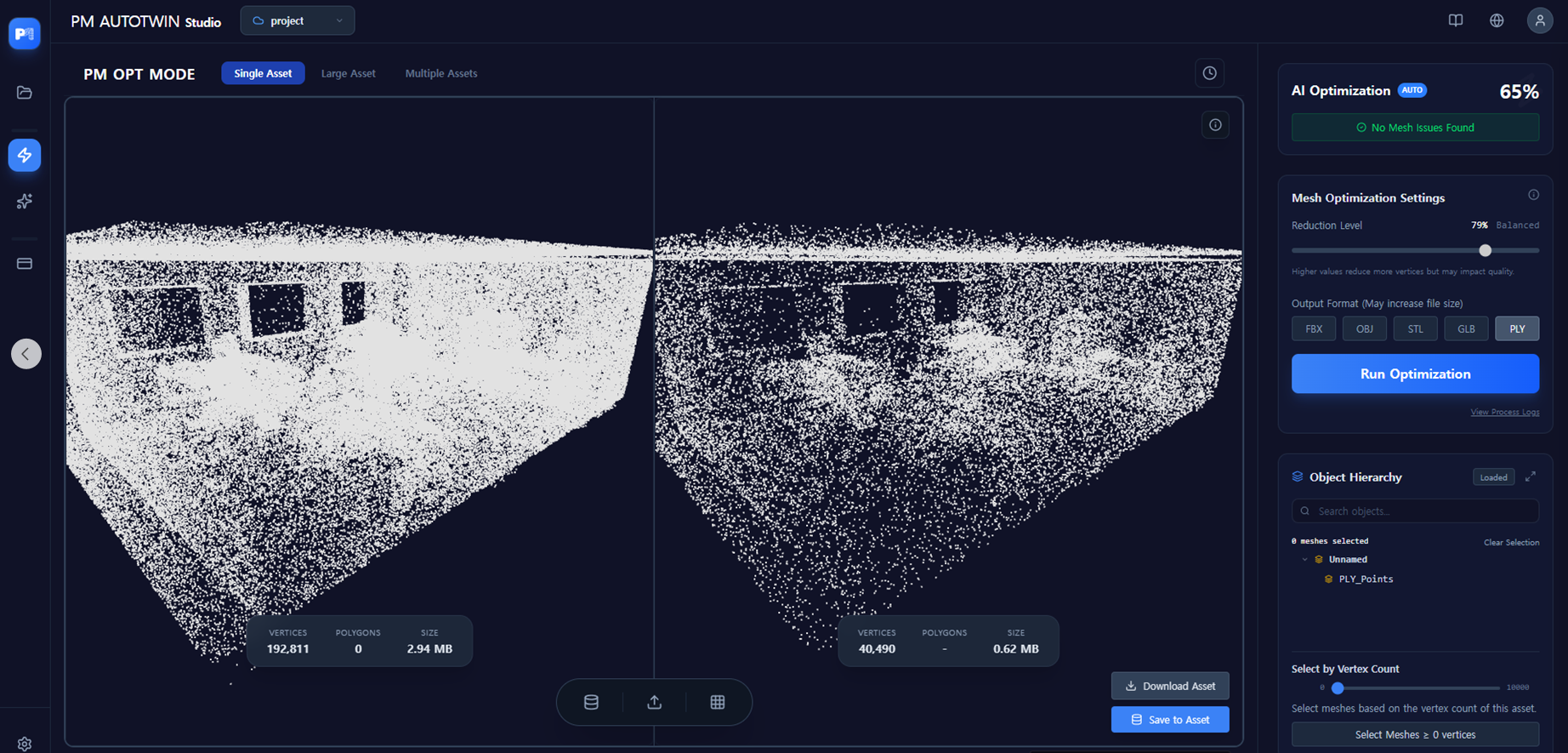The height and width of the screenshot is (753, 1568).
Task: Toggle the grid icon in bottom toolbar
Action: [718, 702]
